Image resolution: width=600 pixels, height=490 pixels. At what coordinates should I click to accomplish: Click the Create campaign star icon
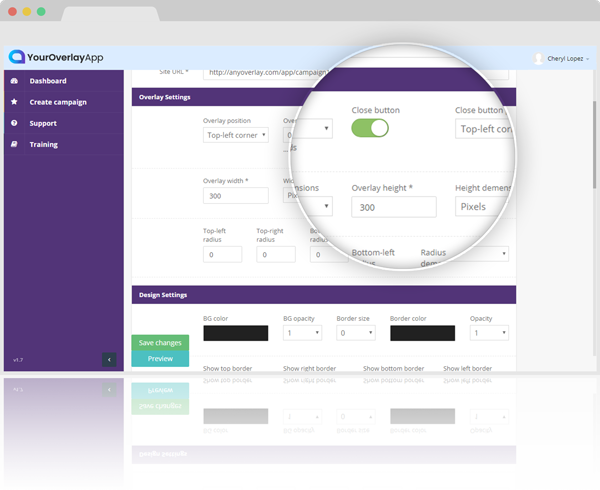click(14, 102)
